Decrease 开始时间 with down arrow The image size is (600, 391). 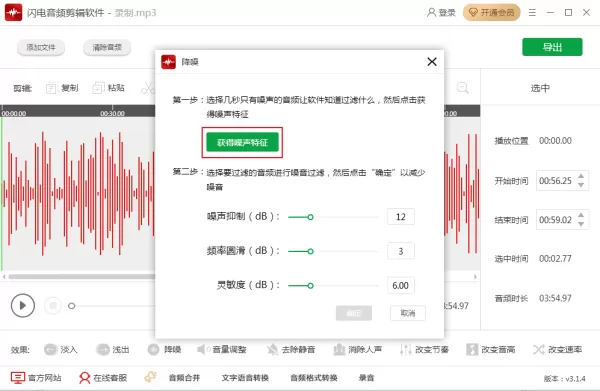pyautogui.click(x=581, y=185)
